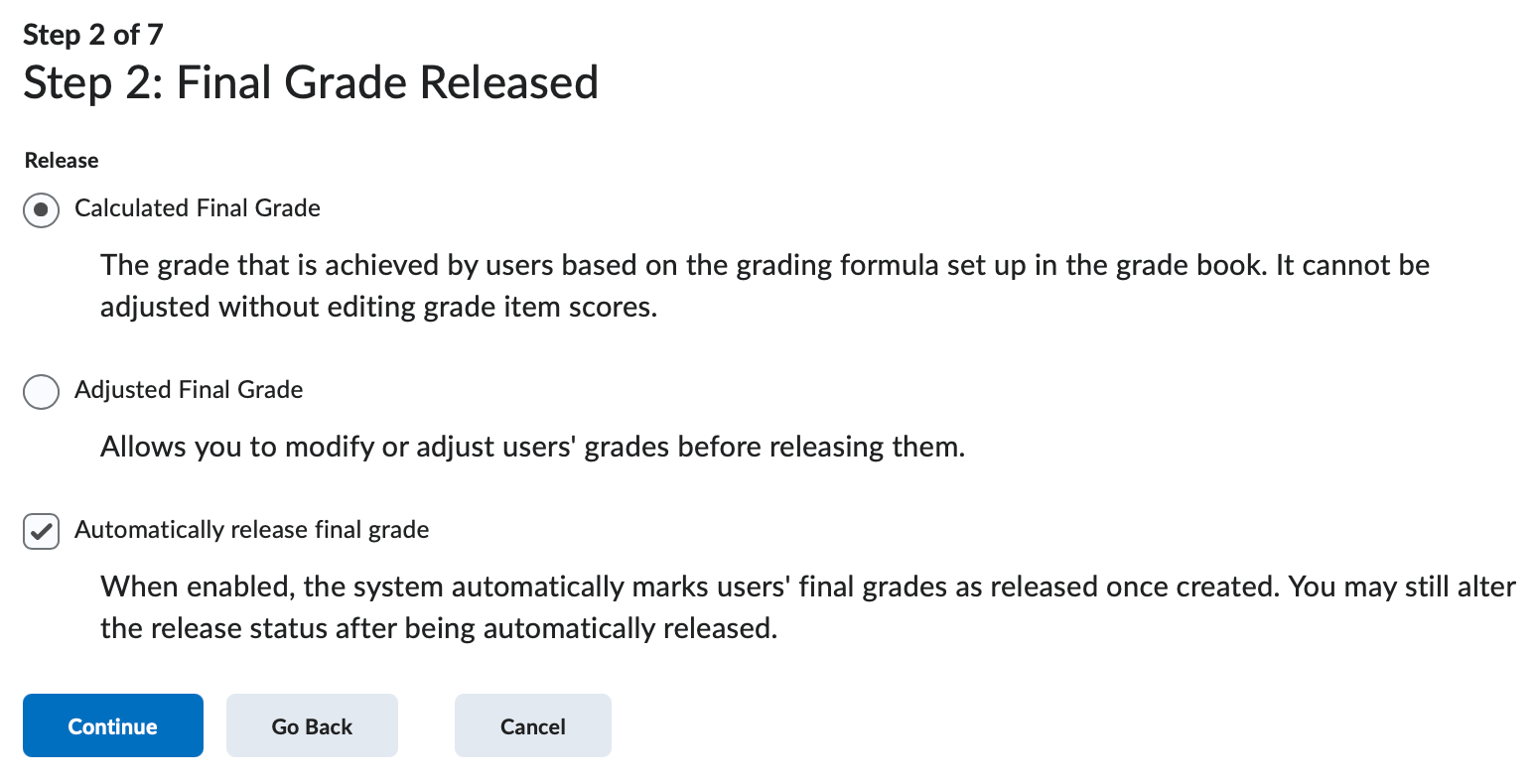Confirm settings by clicking Continue

[112, 725]
